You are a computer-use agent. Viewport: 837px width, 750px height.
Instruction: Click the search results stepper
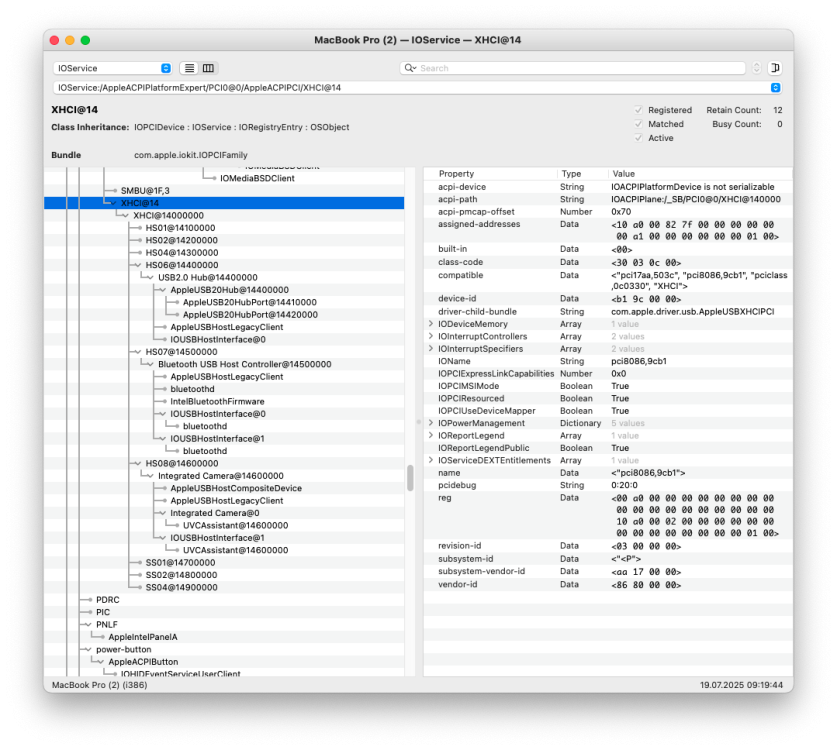tap(756, 68)
